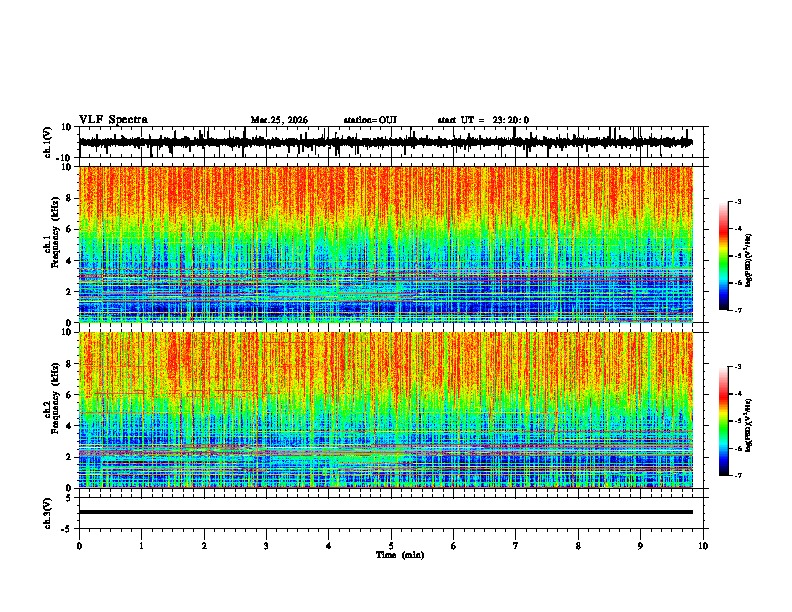Click time axis tick label "1"

(141, 546)
